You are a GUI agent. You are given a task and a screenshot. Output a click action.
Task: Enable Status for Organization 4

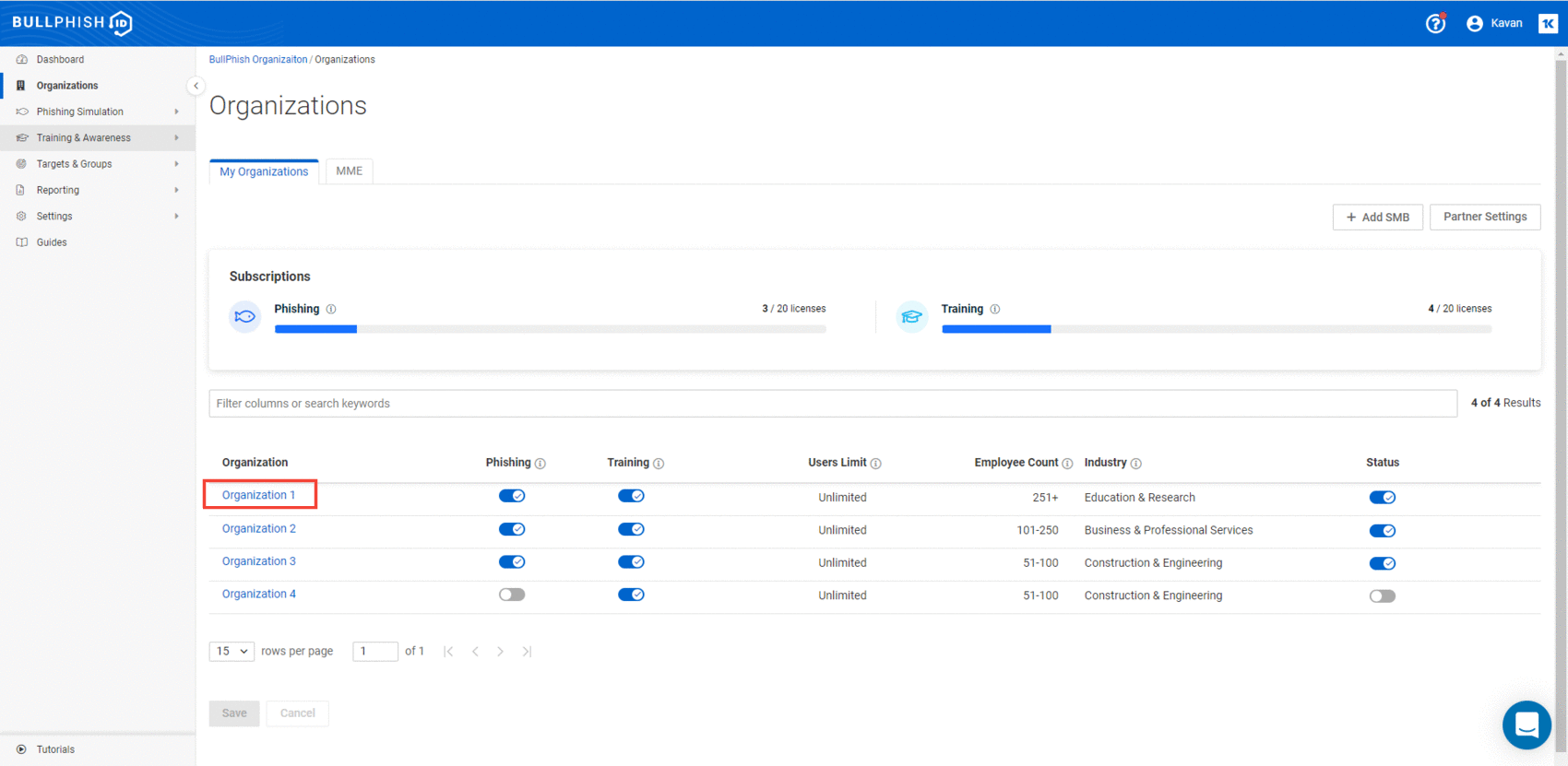tap(1382, 596)
